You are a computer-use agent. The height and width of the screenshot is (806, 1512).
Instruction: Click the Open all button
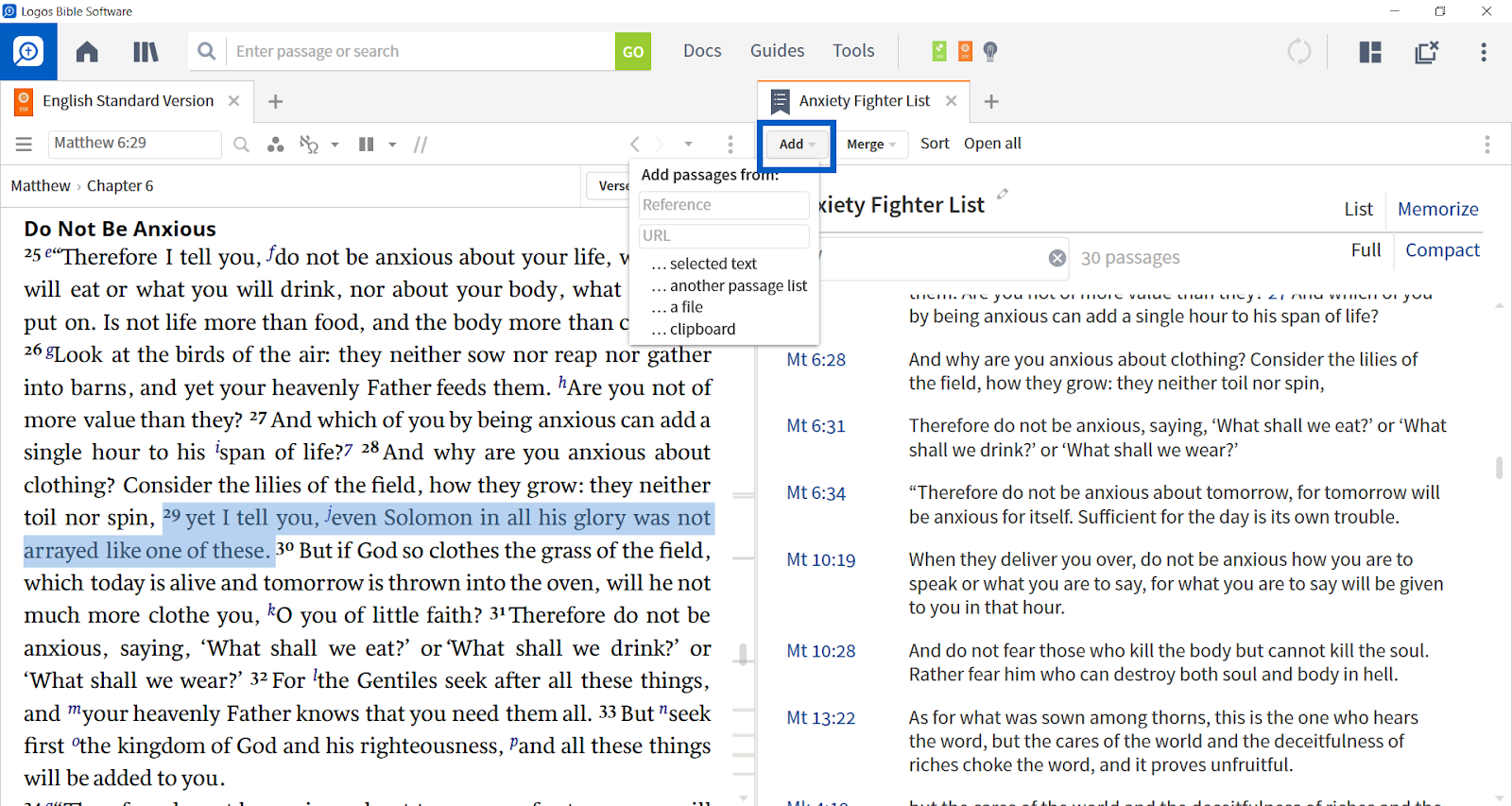click(992, 144)
